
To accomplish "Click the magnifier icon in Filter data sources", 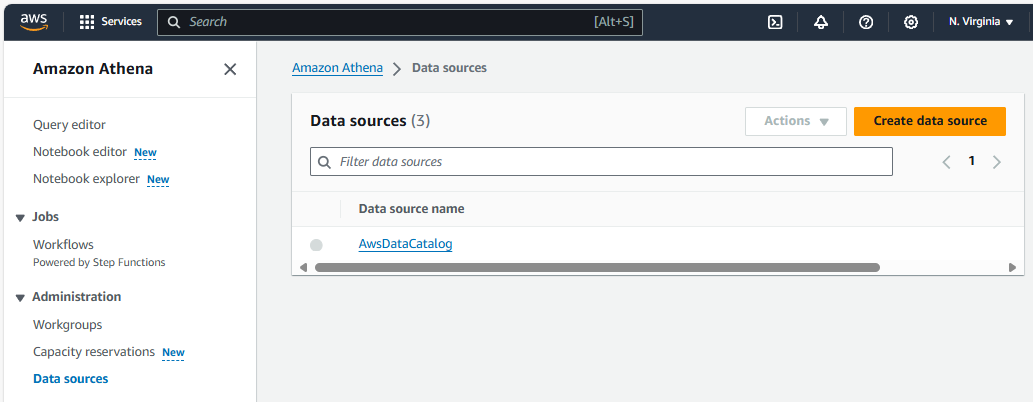I will click(324, 161).
